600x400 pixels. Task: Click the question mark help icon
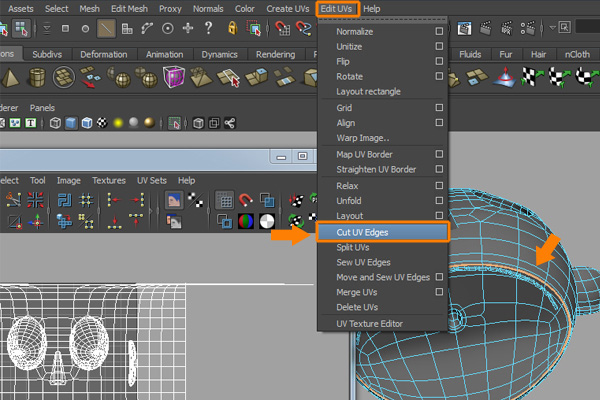tap(207, 30)
